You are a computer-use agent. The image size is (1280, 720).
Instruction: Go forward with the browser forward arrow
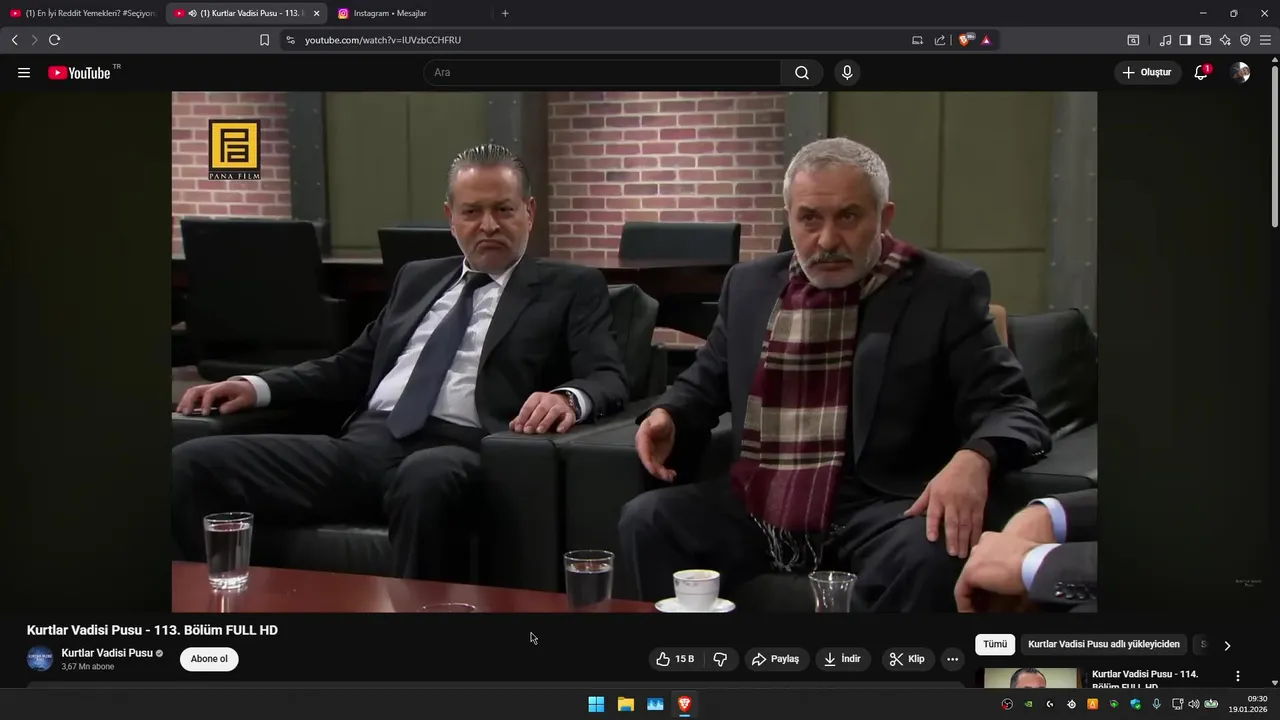tap(34, 40)
